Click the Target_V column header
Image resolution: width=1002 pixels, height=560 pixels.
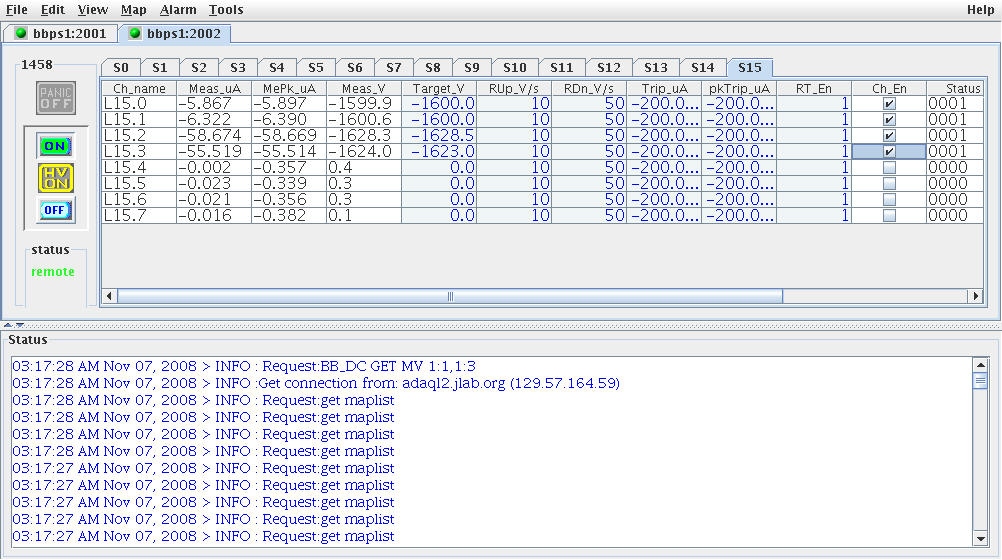[439, 88]
